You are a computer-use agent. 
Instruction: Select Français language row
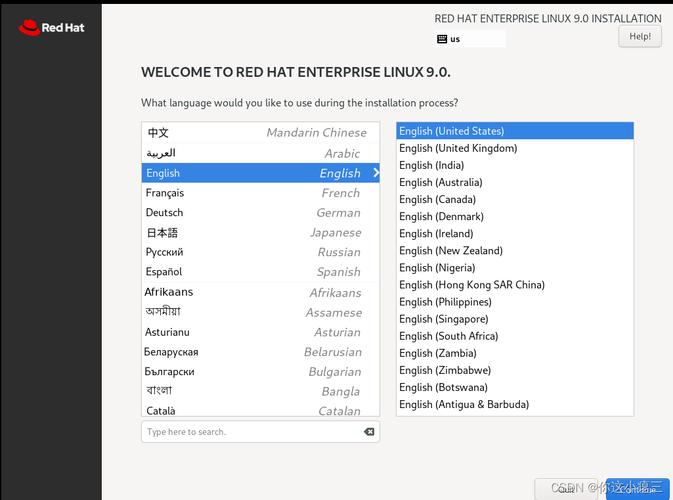260,193
